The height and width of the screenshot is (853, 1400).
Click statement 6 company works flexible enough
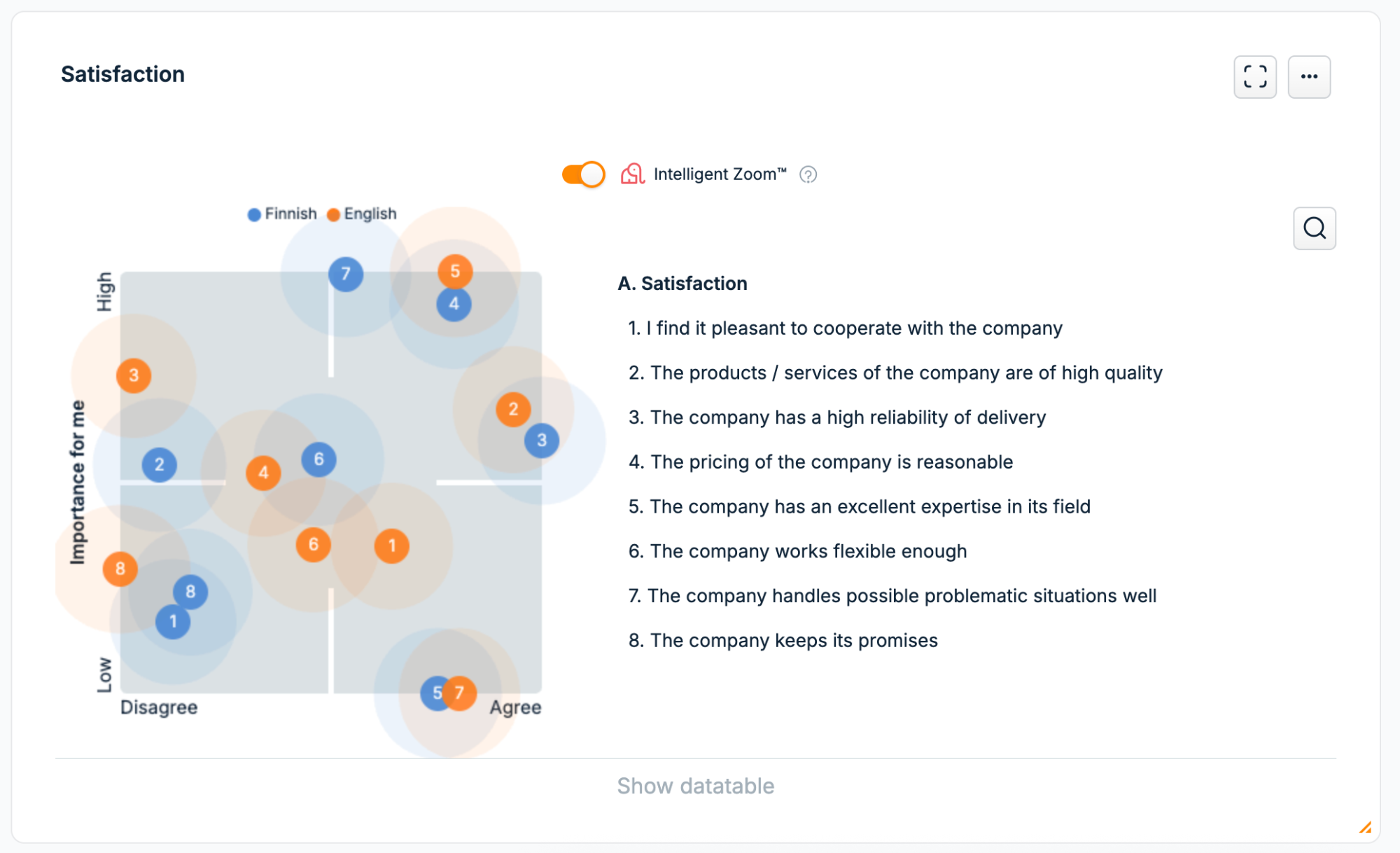point(797,551)
